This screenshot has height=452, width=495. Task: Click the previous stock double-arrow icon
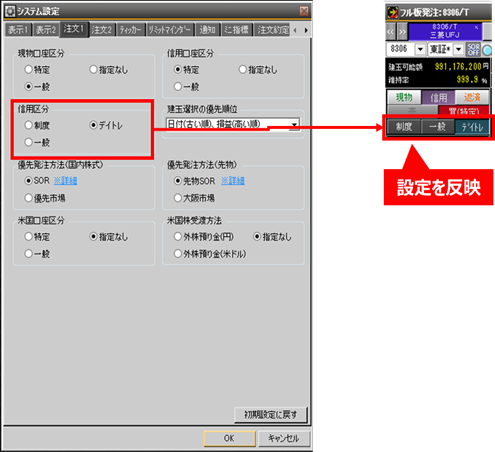pos(391,32)
